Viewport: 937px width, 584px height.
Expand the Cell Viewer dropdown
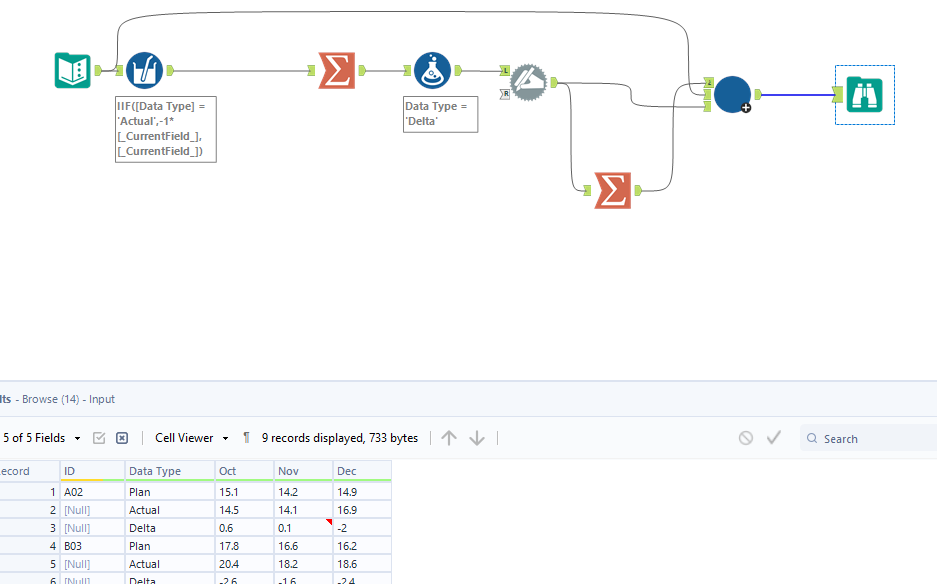(x=189, y=437)
